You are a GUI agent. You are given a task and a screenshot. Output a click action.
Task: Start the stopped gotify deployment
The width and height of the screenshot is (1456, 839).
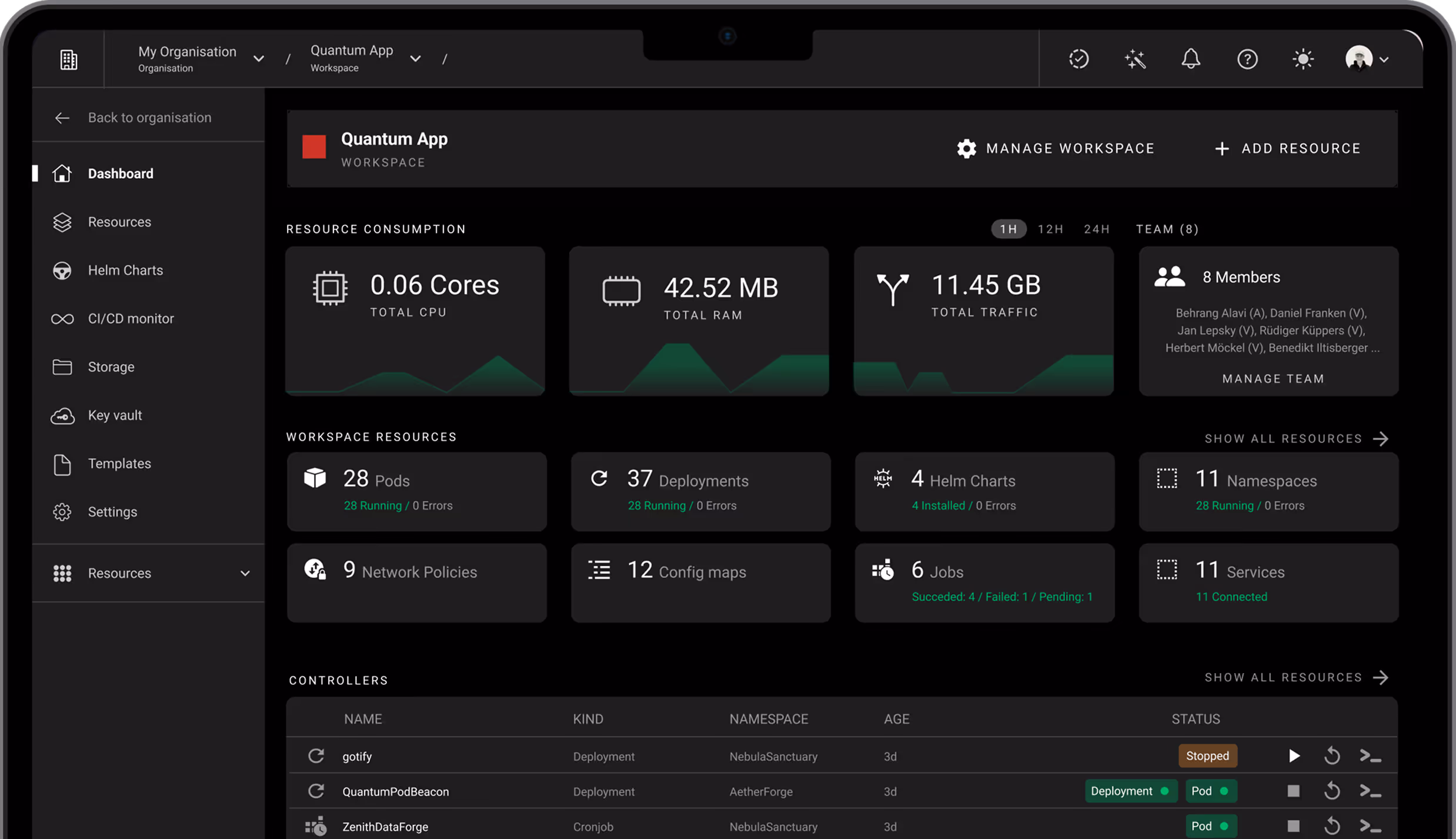tap(1294, 756)
